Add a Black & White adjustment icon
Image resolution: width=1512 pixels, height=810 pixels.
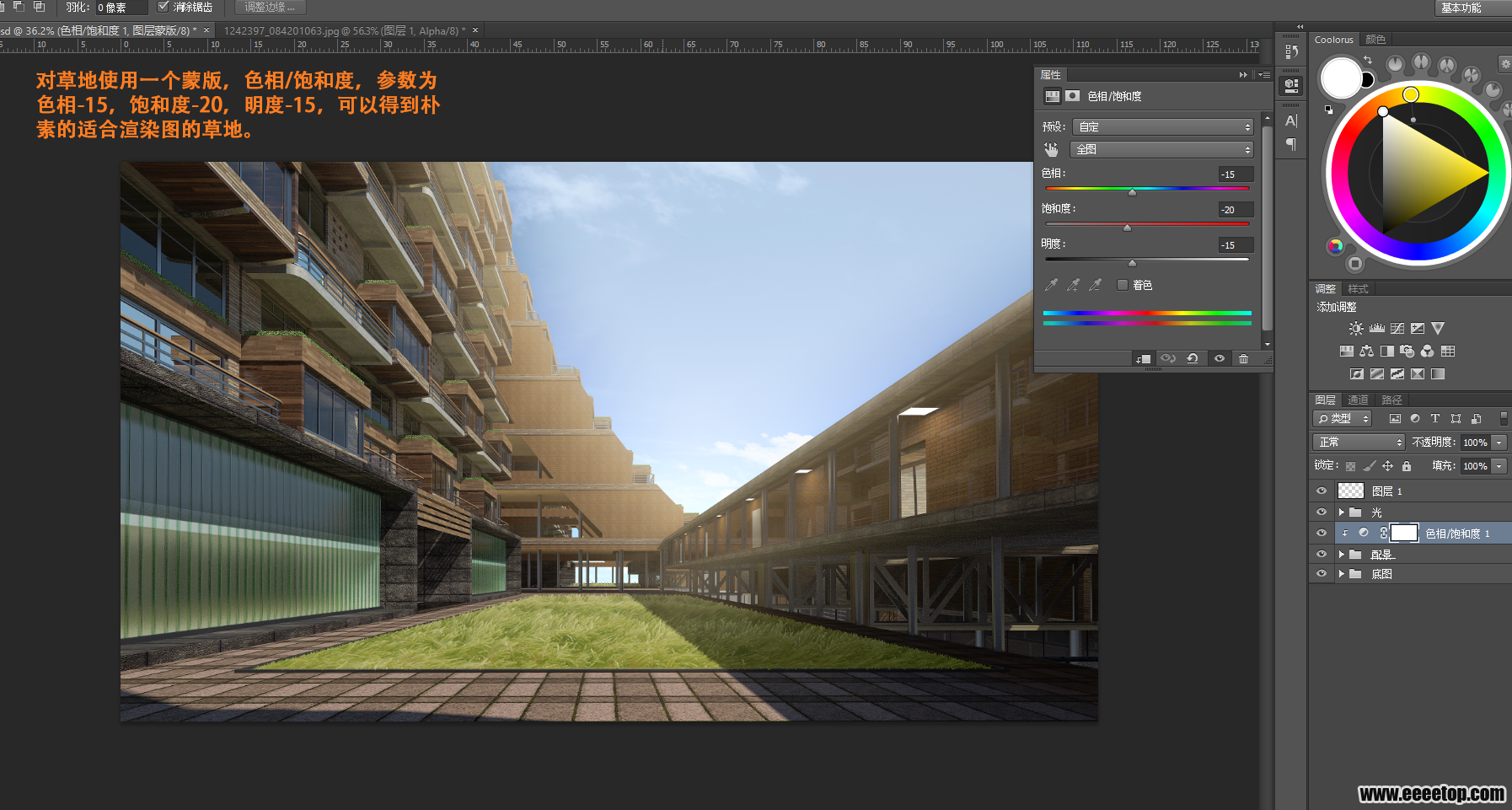click(x=1387, y=351)
